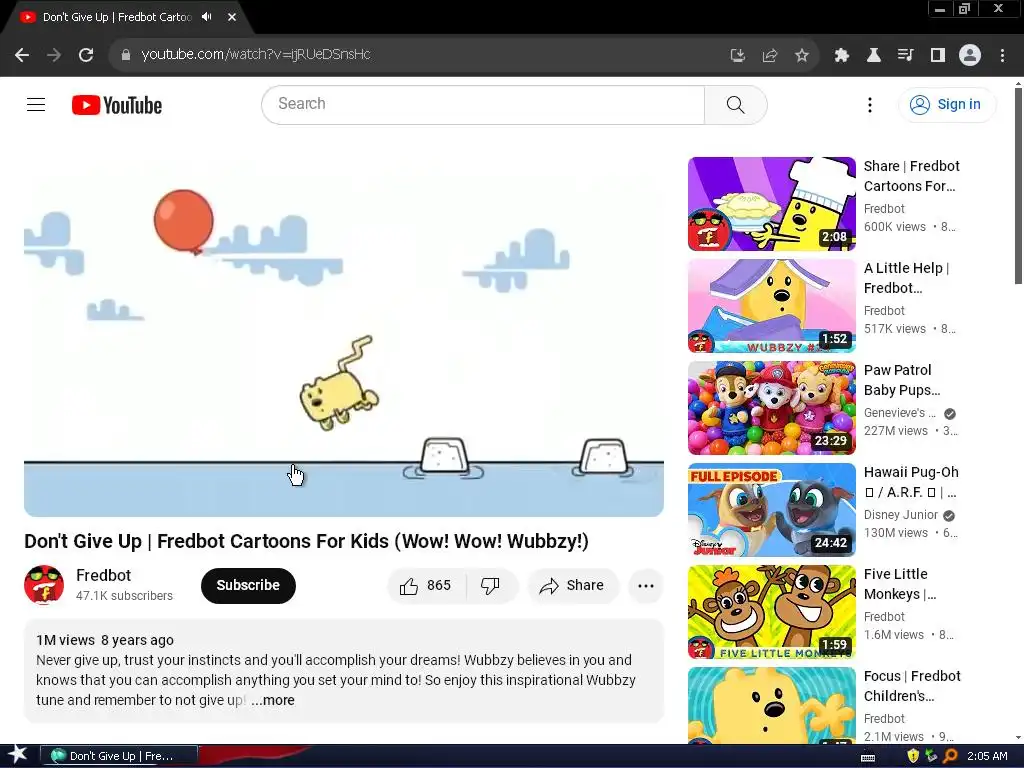Screen dimensions: 1024x768
Task: Open the taskbar star start button
Action: coord(18,755)
